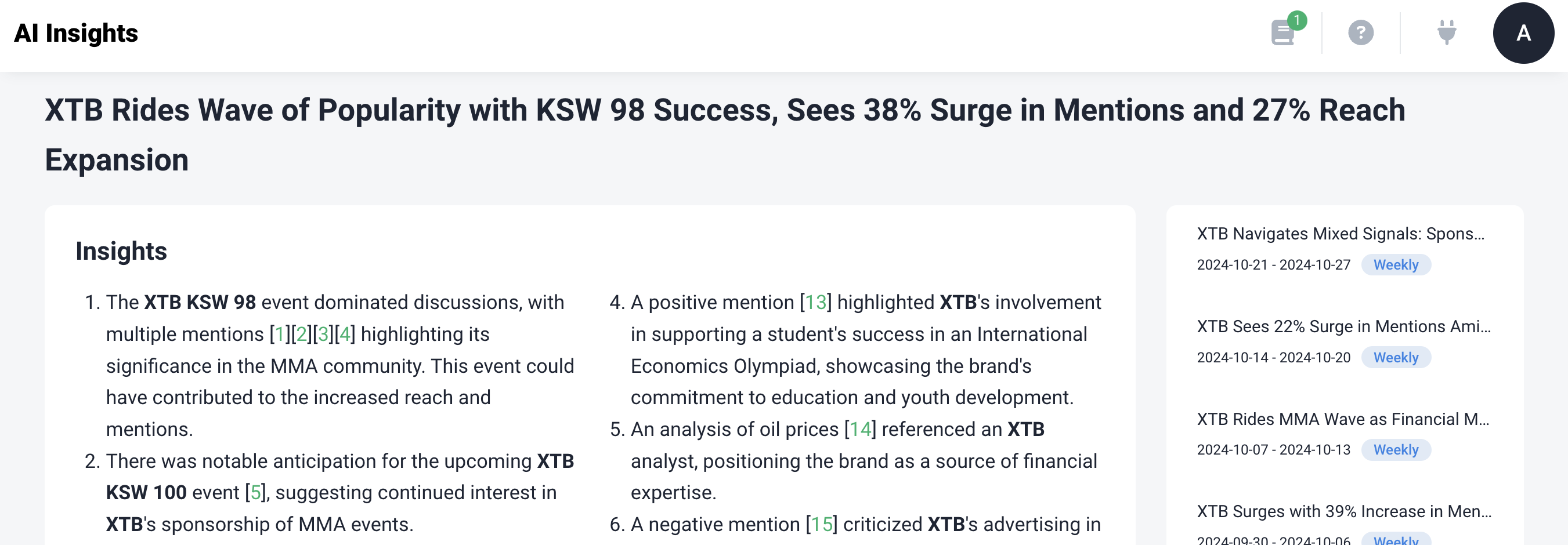1568x545 pixels.
Task: Open the integrations plug icon
Action: point(1446,33)
